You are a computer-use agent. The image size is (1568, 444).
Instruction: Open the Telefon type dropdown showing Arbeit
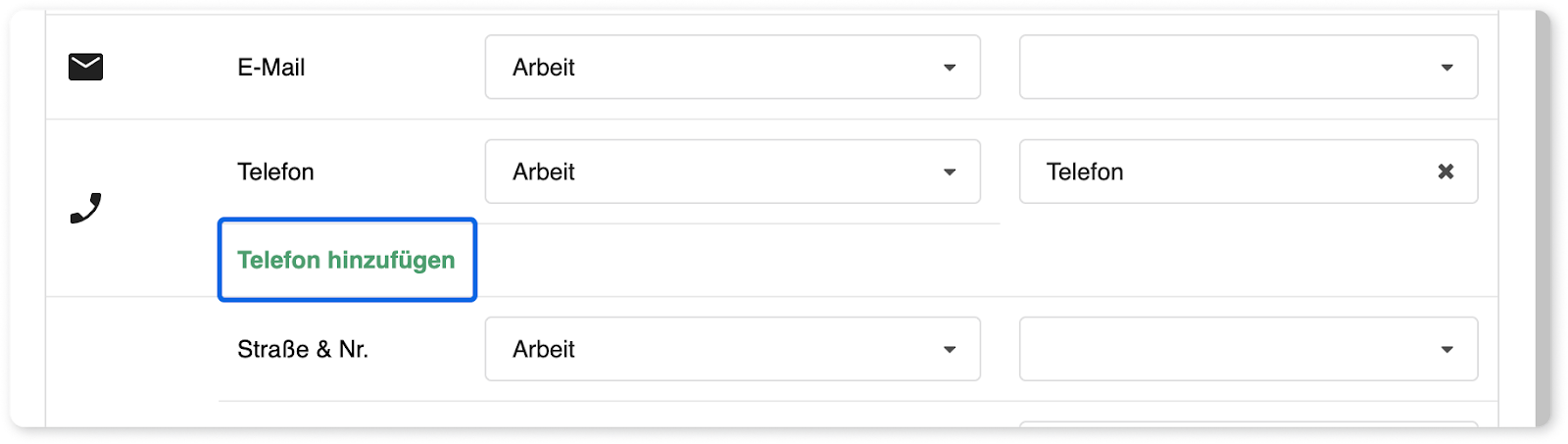coord(733,172)
